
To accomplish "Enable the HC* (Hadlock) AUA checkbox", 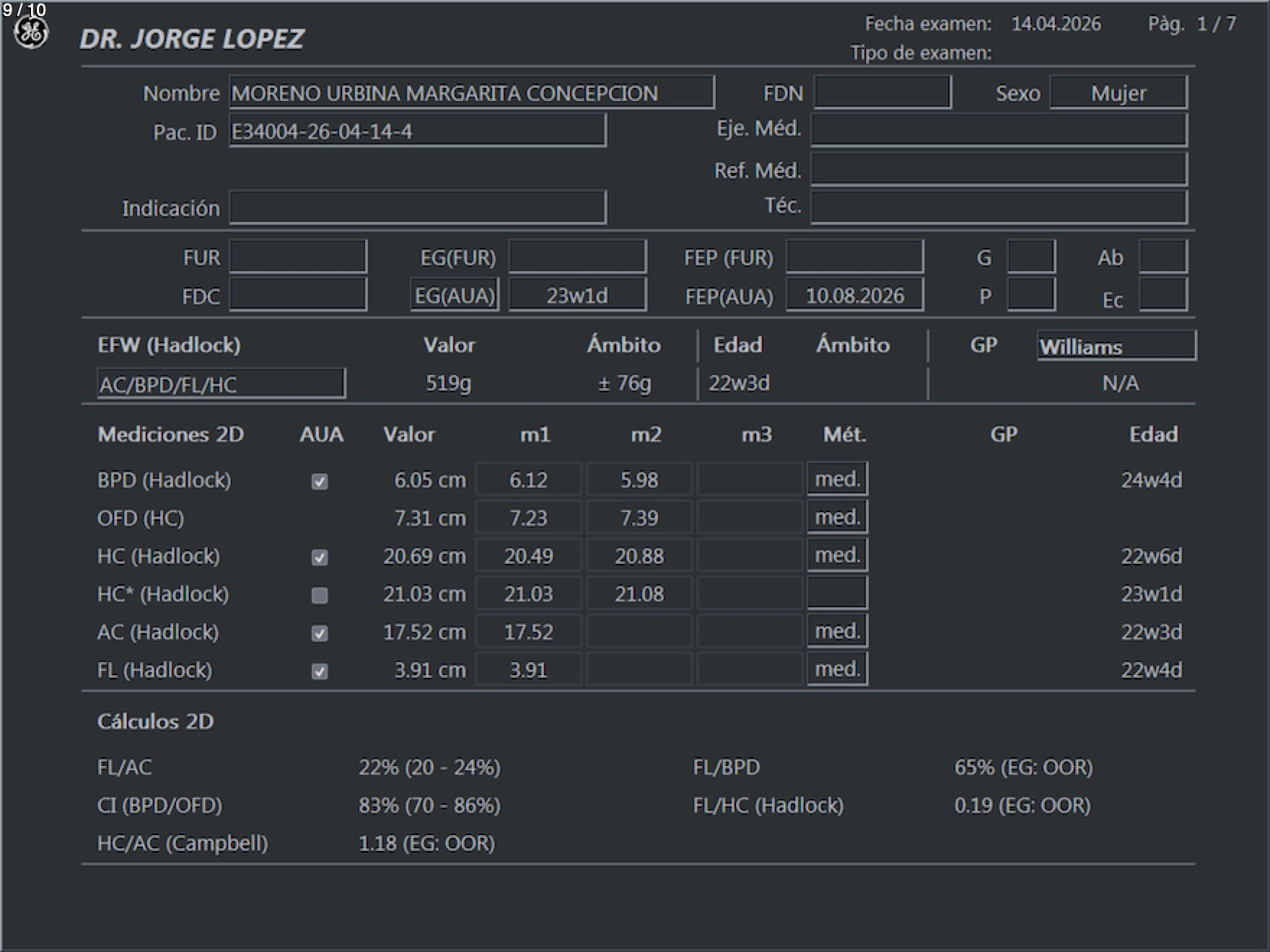I will (320, 595).
